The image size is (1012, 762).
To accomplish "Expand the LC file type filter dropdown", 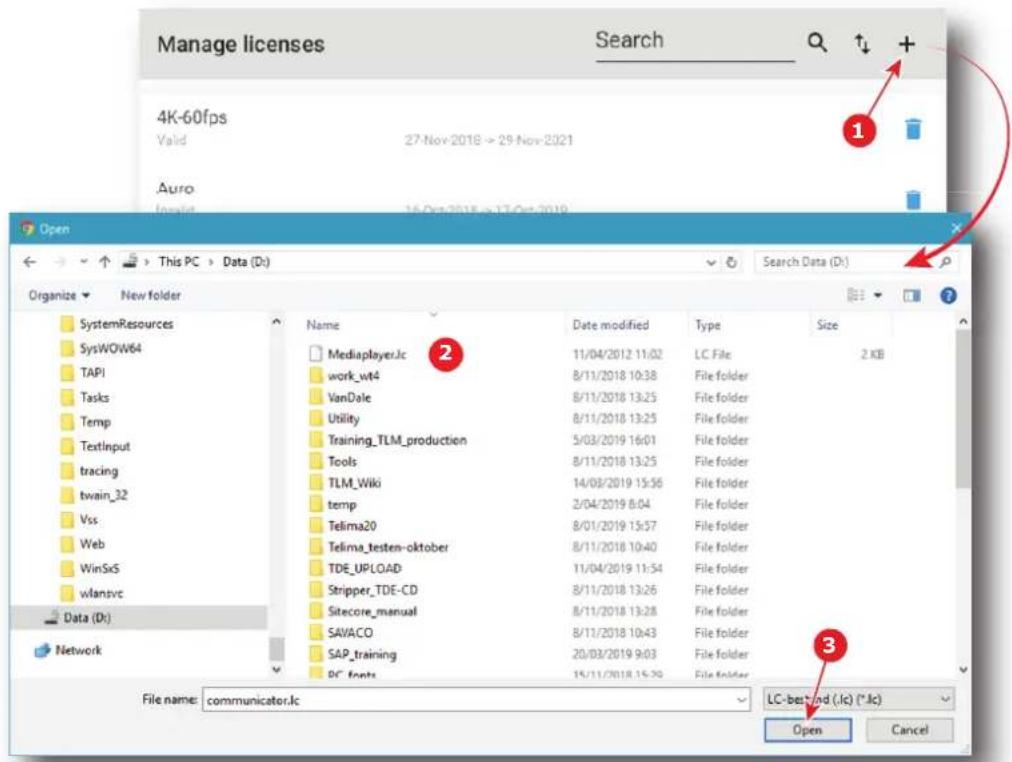I will [x=858, y=699].
